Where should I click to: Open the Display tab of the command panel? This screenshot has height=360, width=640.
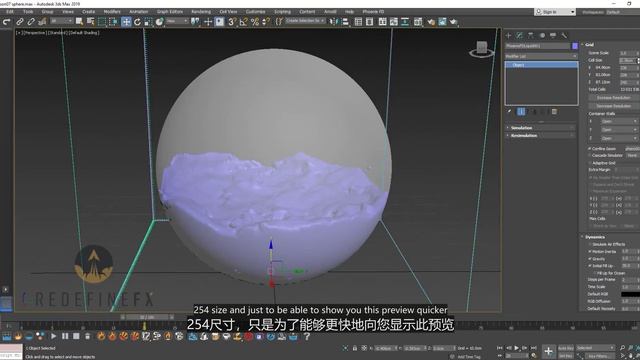point(553,36)
